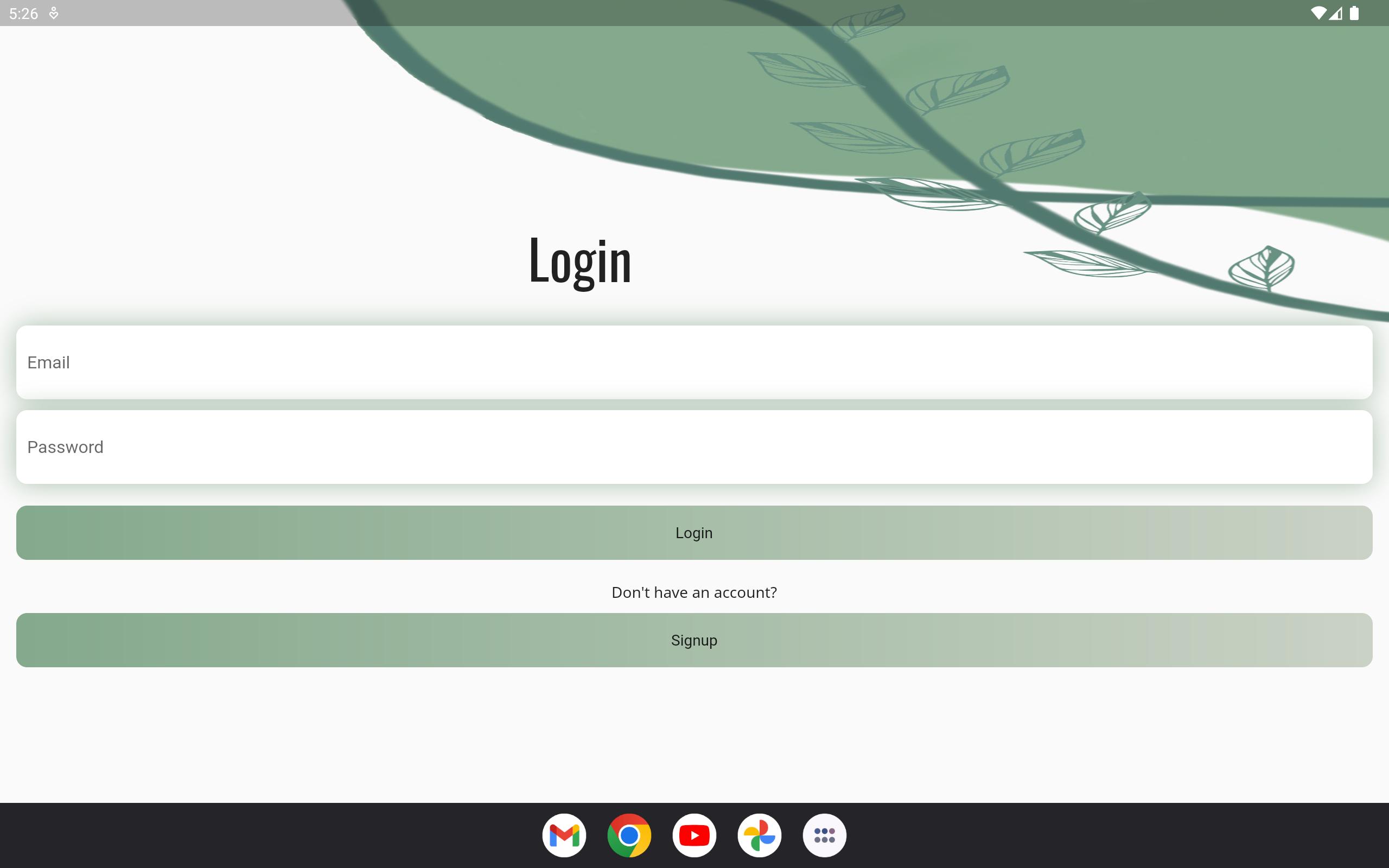Tap the Wi-Fi status icon

click(1318, 13)
